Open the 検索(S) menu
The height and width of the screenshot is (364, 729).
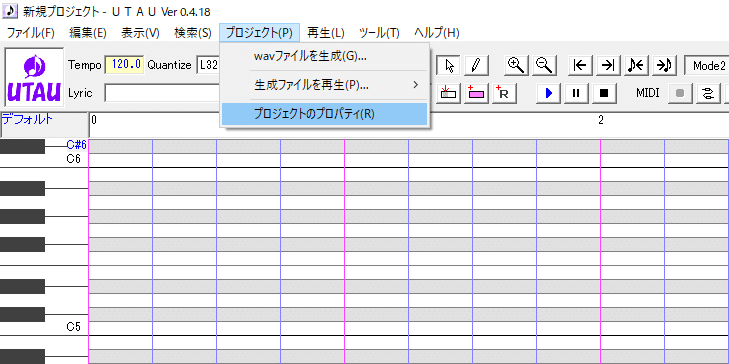click(x=193, y=33)
